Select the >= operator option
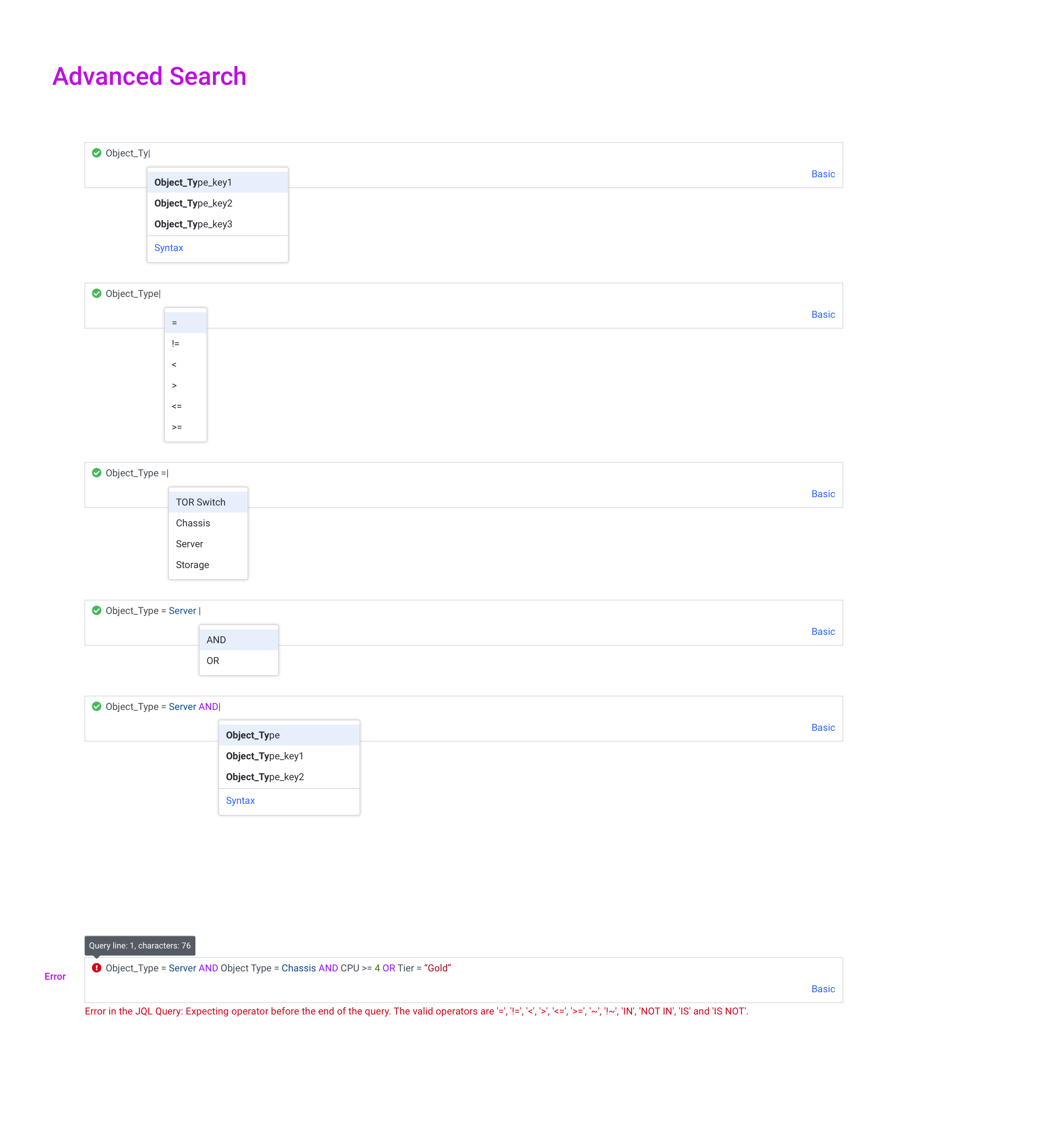Screen dimensions: 1064x1148 pos(185,427)
